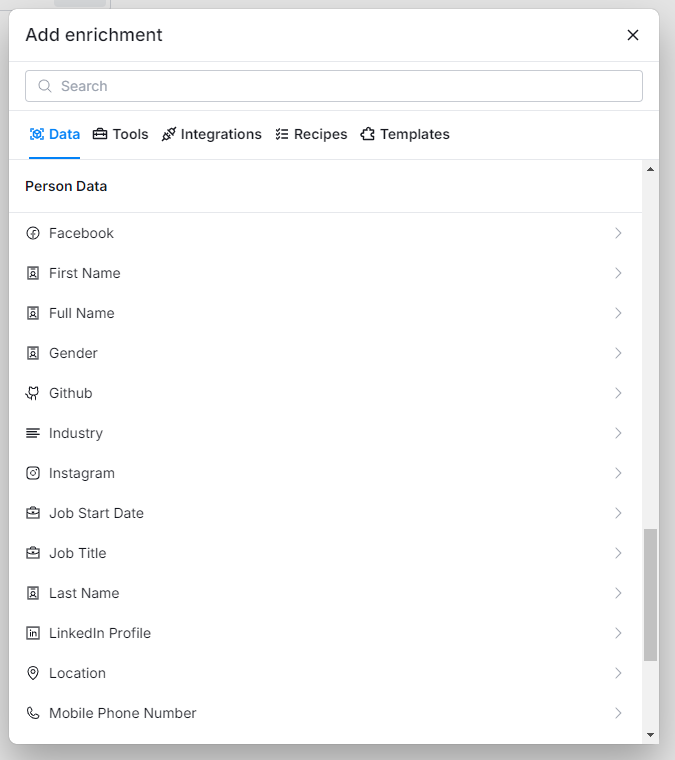Click the Mobile Phone Number handset icon
The image size is (675, 760).
coord(33,713)
